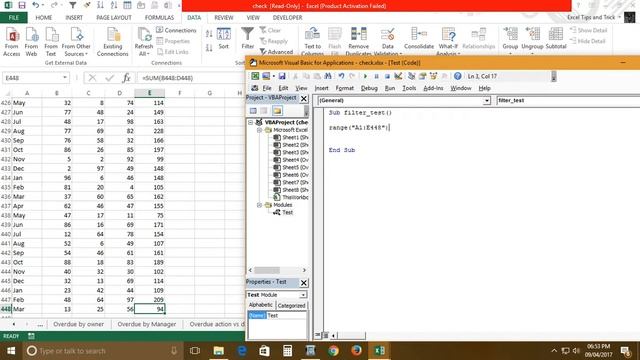Open Object Browser icon in VBA toolbar
This screenshot has height=360, width=640.
[x=433, y=76]
